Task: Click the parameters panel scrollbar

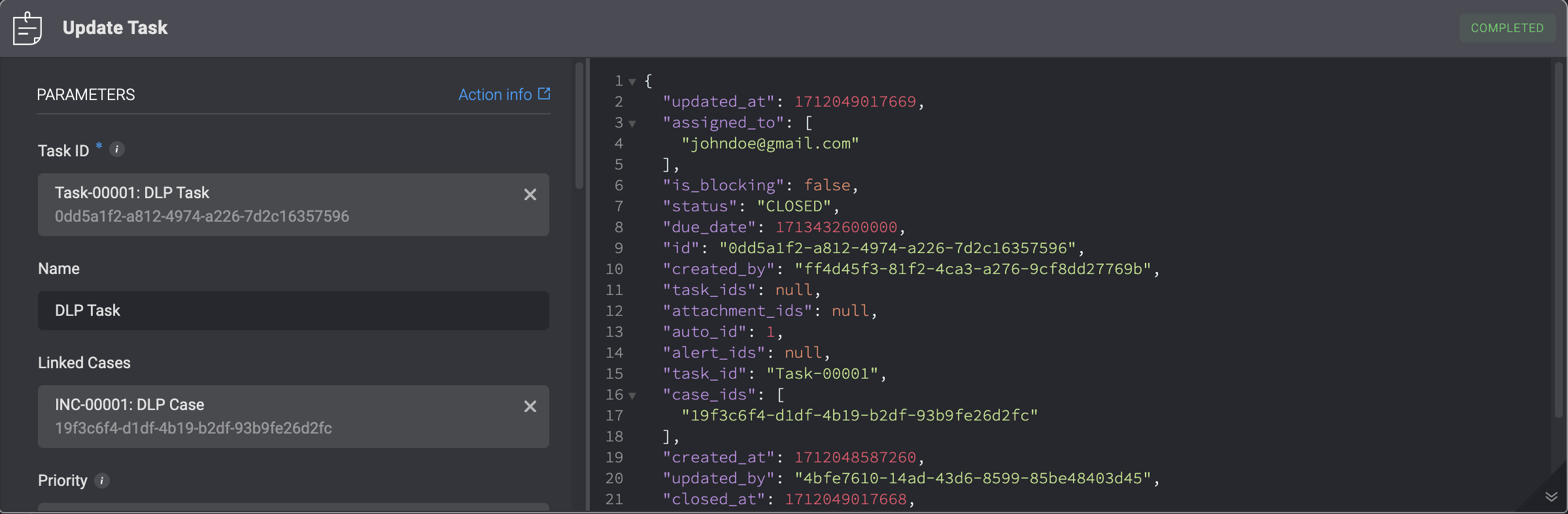Action: [x=579, y=126]
